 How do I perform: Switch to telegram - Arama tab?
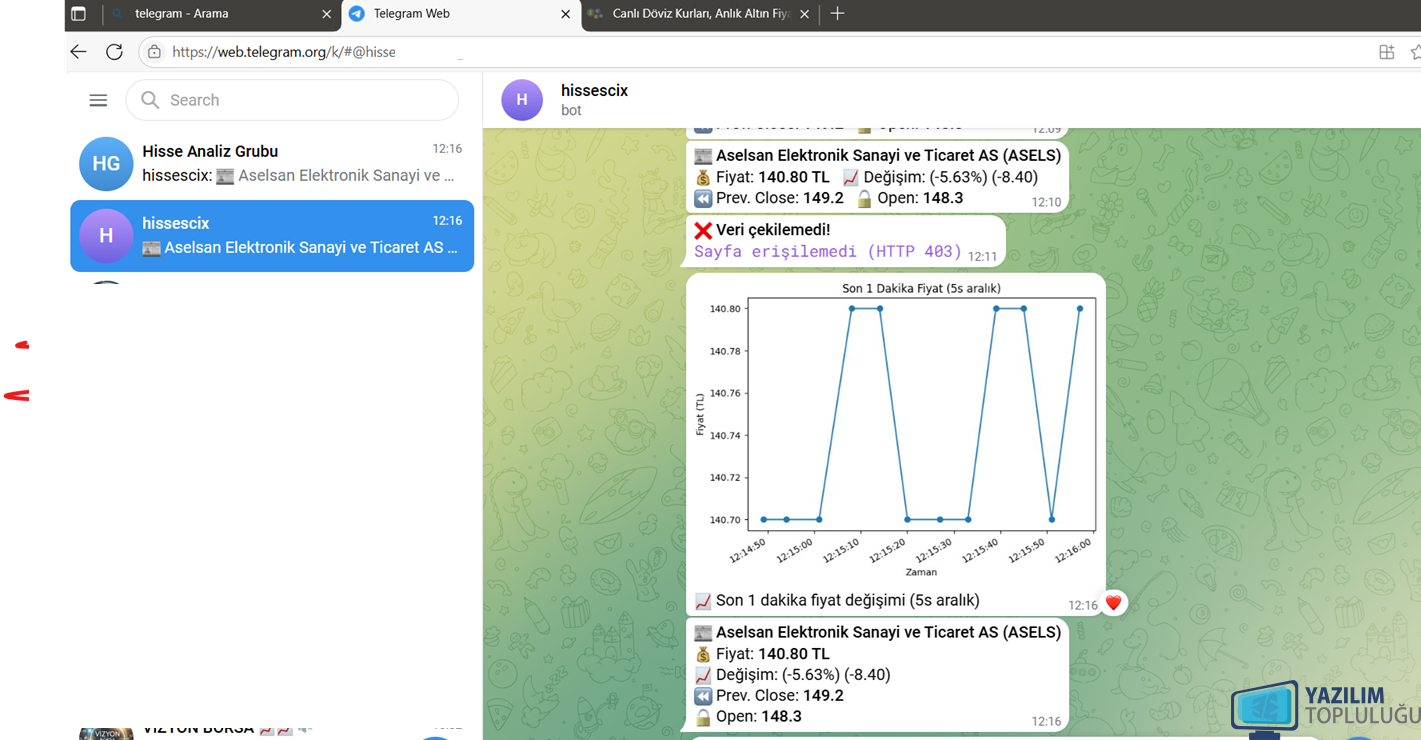pos(222,14)
